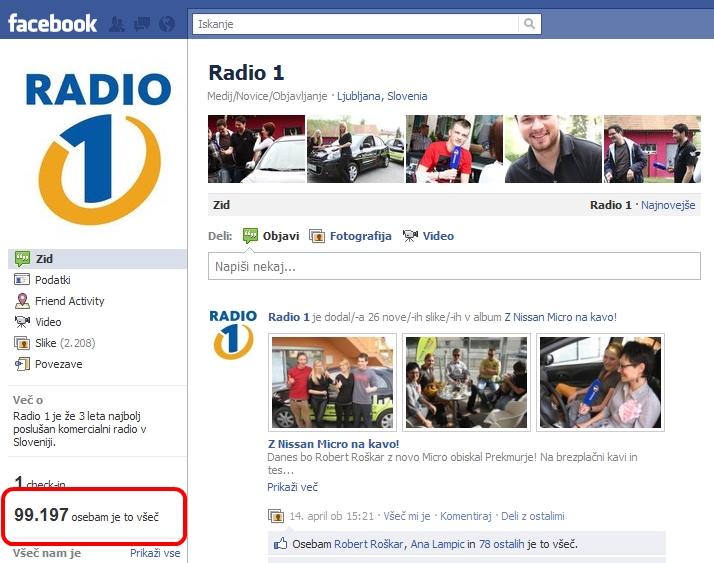
Task: Select the Zid tab in sidebar
Action: (97, 259)
